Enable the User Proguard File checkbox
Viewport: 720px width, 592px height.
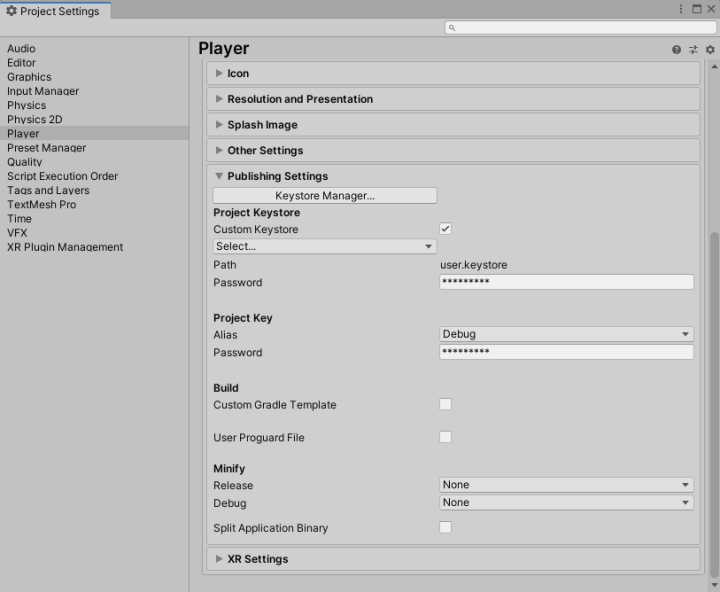point(446,437)
